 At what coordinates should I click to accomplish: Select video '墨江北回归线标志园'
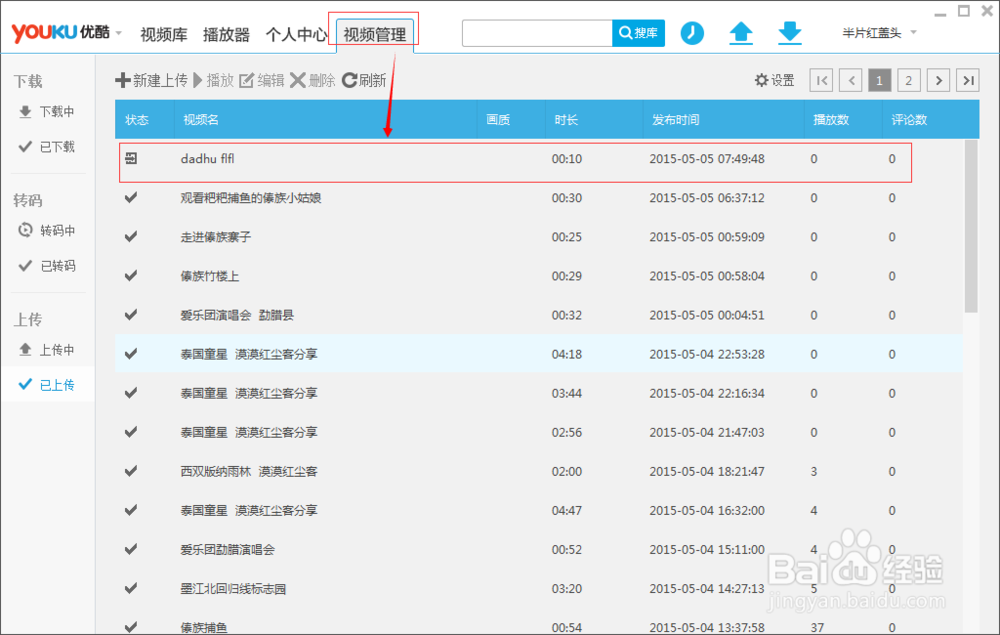pyautogui.click(x=233, y=588)
